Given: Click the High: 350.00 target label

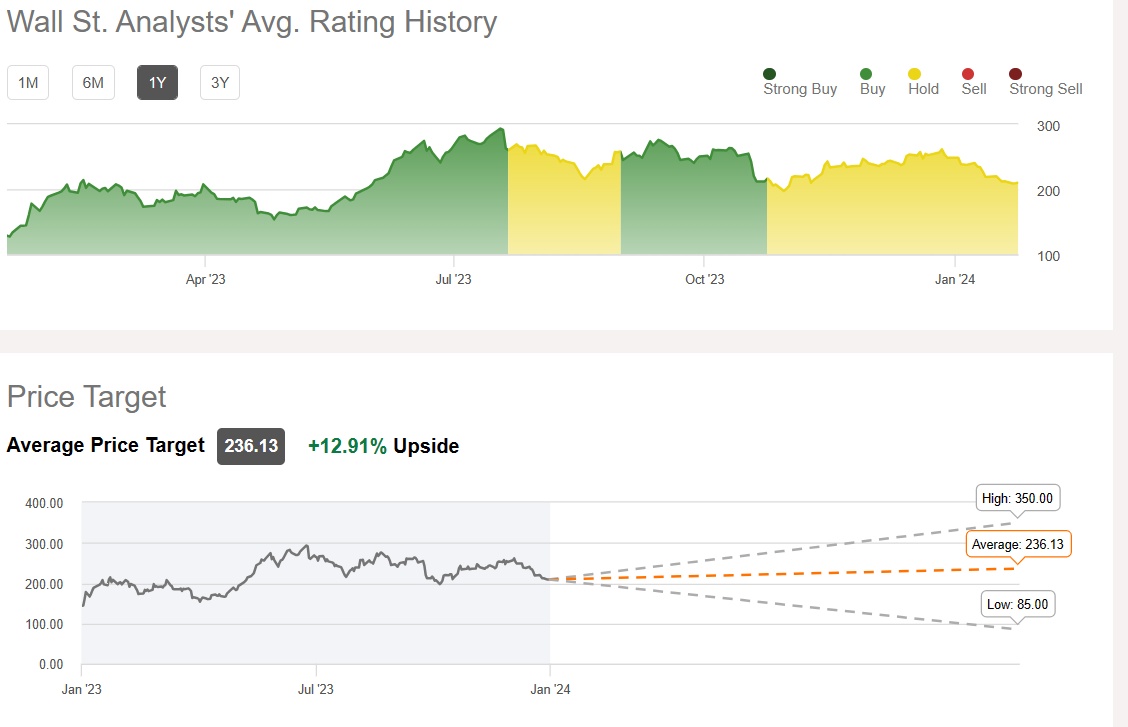Looking at the screenshot, I should coord(1018,497).
